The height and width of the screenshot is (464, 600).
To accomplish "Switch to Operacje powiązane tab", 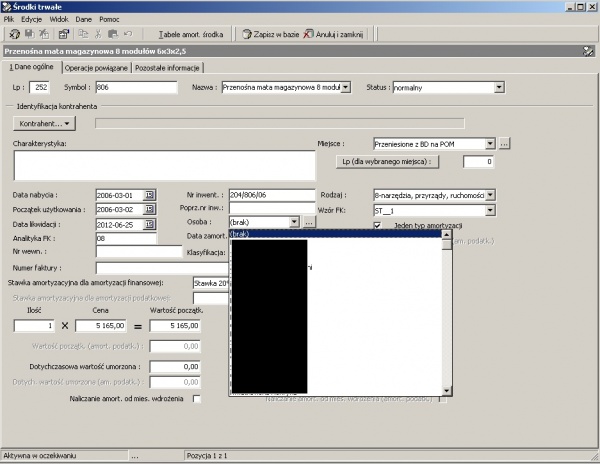I will point(96,68).
